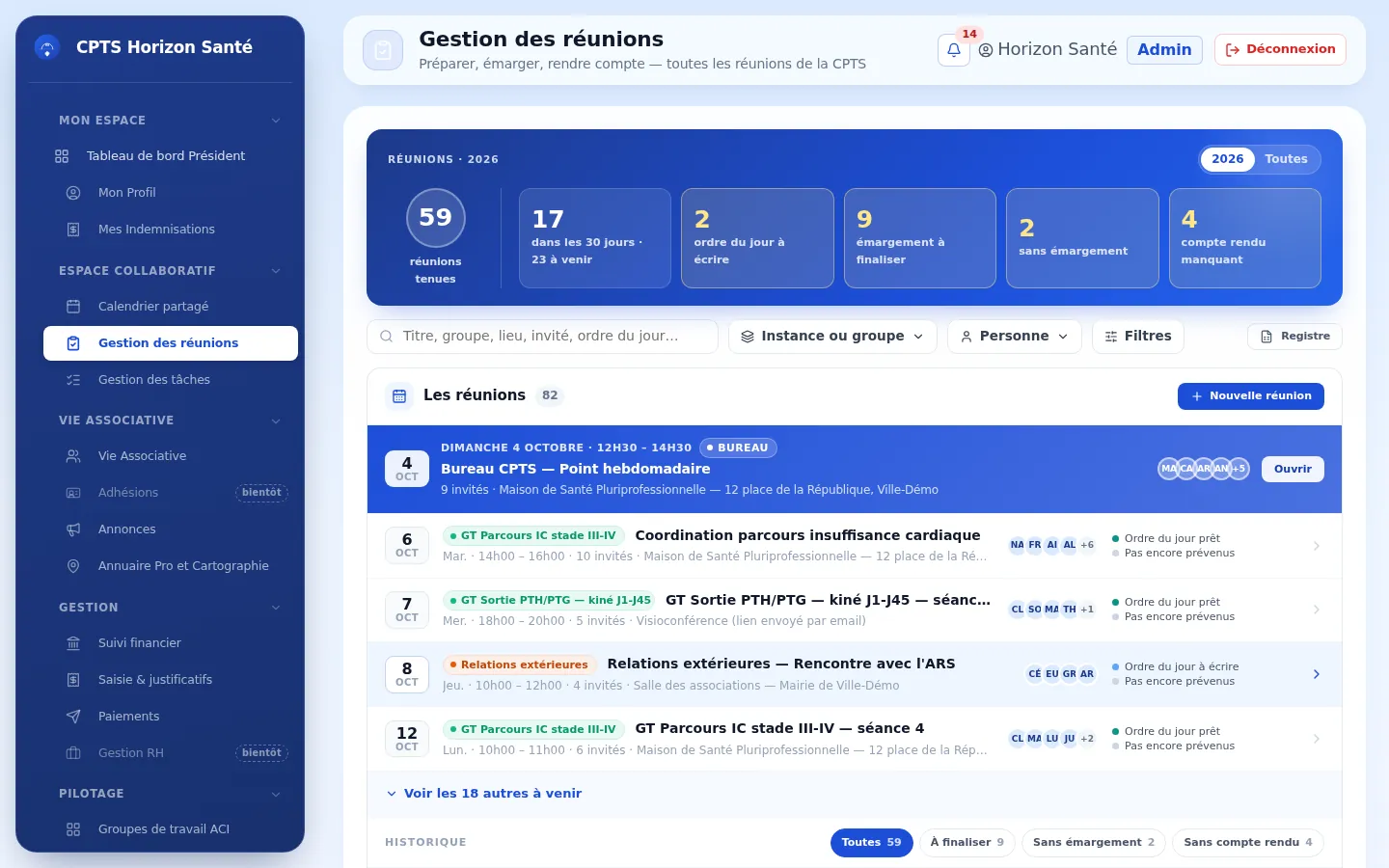Select the Sans compte rendu 4 tab
This screenshot has height=868, width=1389.
click(1248, 843)
